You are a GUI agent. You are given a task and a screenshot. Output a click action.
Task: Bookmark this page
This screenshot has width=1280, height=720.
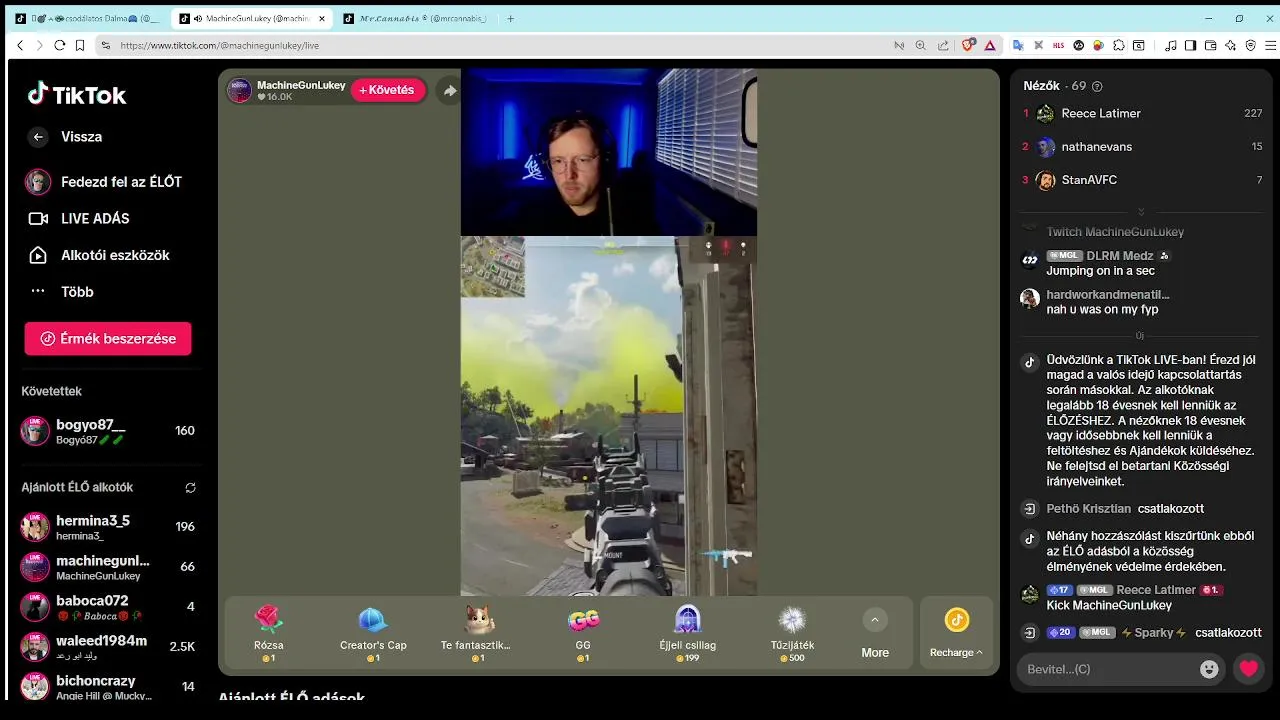point(80,46)
